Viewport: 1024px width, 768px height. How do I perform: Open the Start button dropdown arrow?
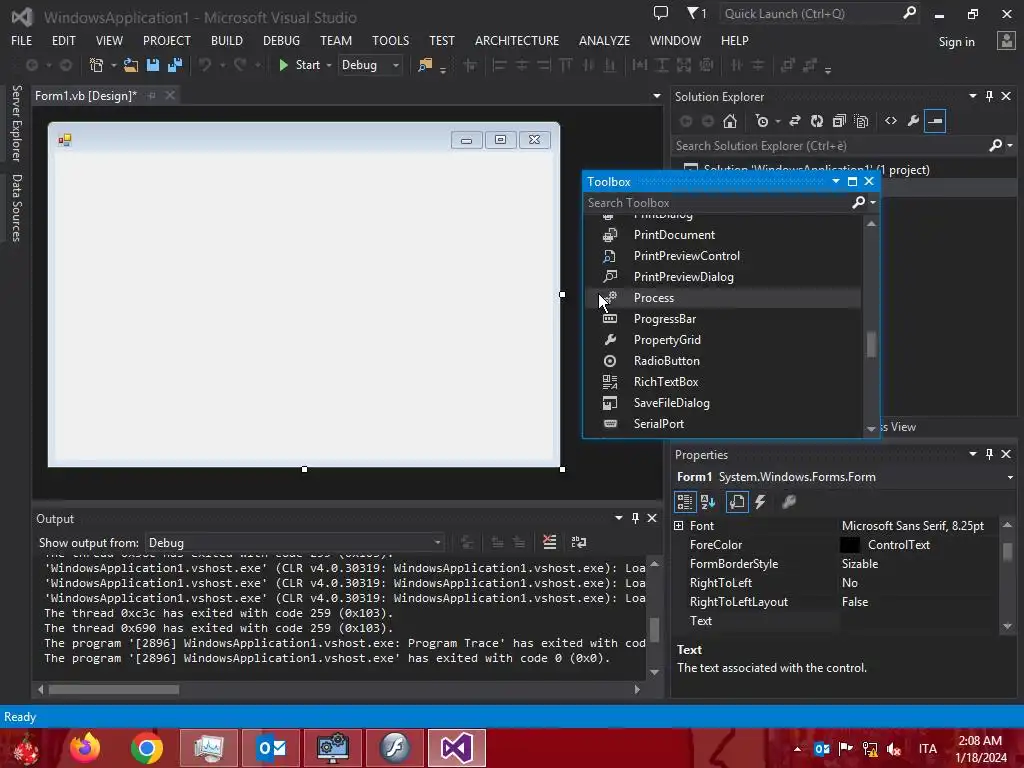pyautogui.click(x=328, y=65)
